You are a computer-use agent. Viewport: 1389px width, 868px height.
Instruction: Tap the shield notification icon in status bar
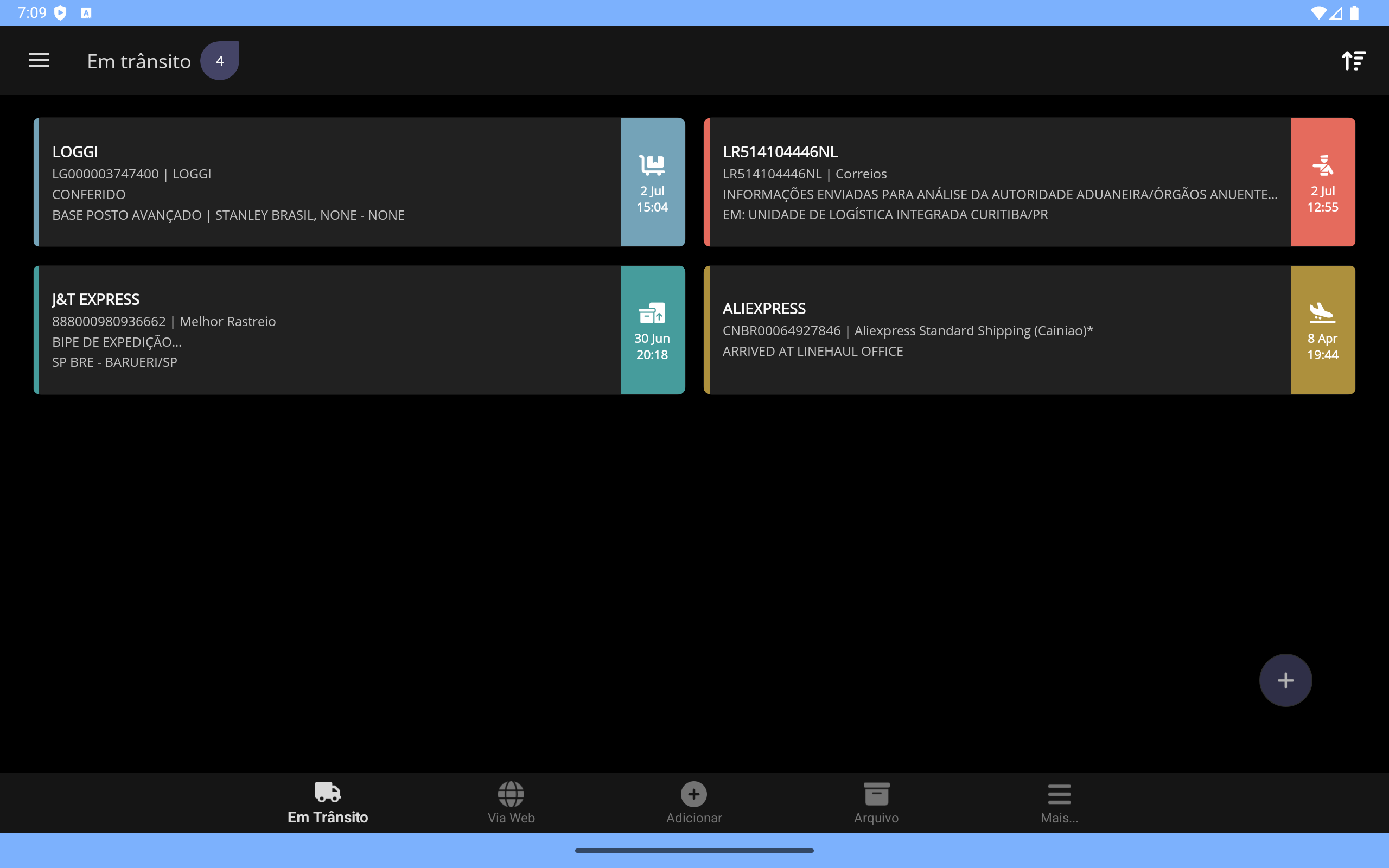click(60, 12)
